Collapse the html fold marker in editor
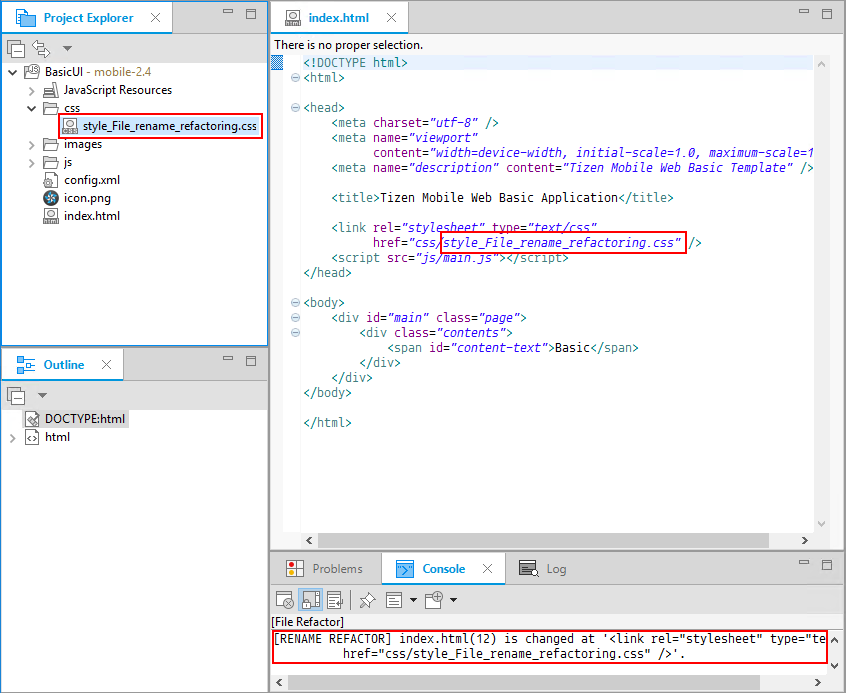Screen dimensions: 846x693 pos(295,78)
